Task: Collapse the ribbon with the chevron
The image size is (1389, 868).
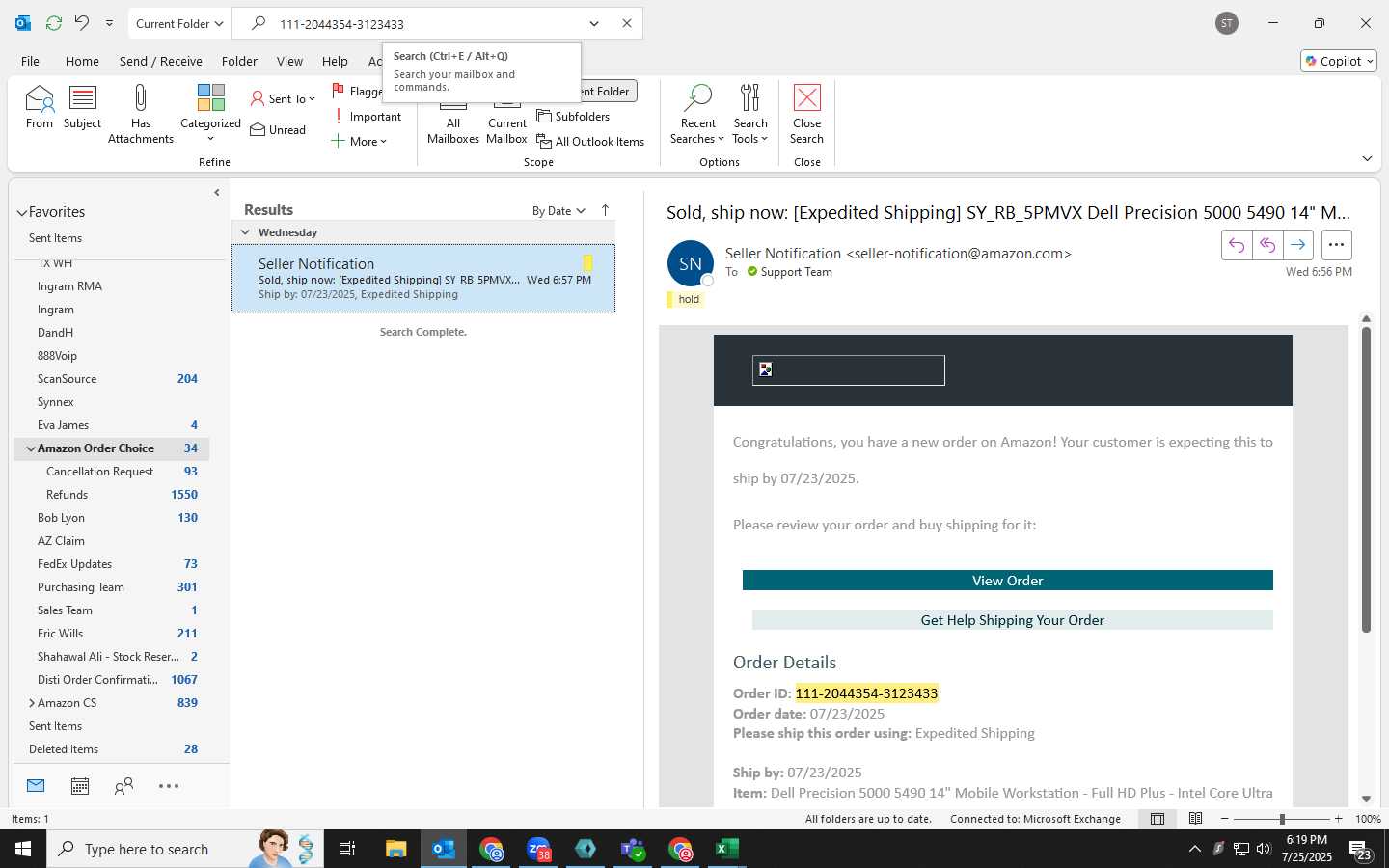Action: [1367, 158]
